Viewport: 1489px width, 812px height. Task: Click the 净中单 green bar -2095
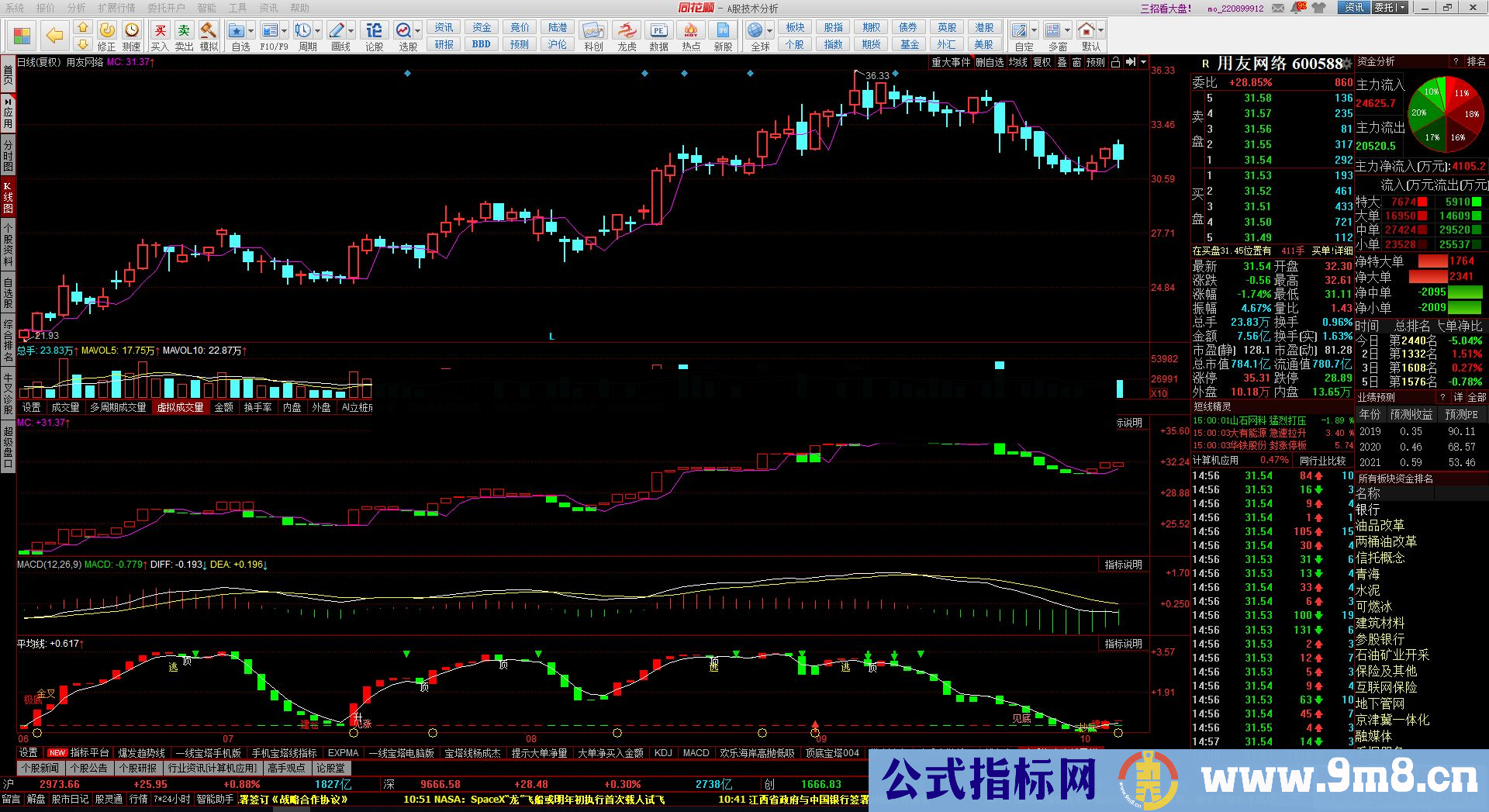click(x=1465, y=292)
